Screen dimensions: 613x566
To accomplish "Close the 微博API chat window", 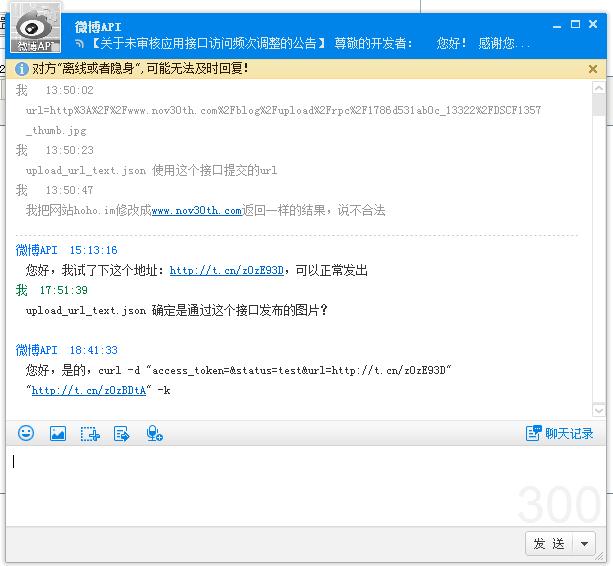I will coord(593,24).
